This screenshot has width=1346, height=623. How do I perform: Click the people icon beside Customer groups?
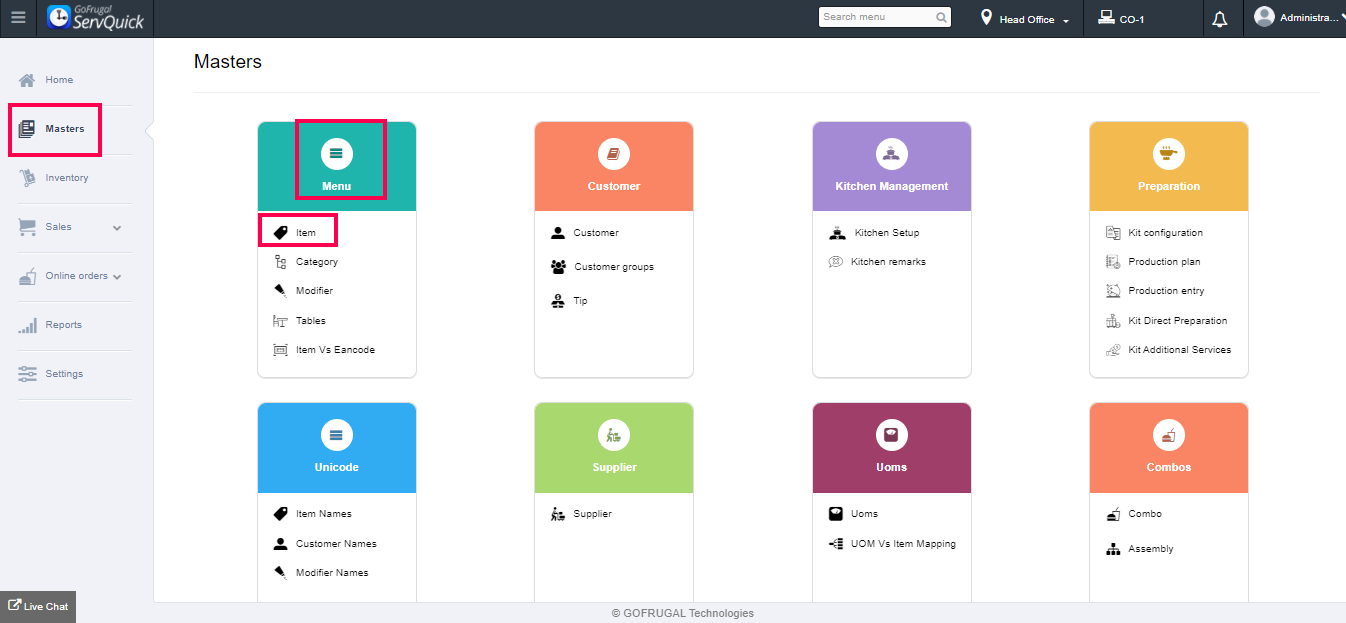558,267
